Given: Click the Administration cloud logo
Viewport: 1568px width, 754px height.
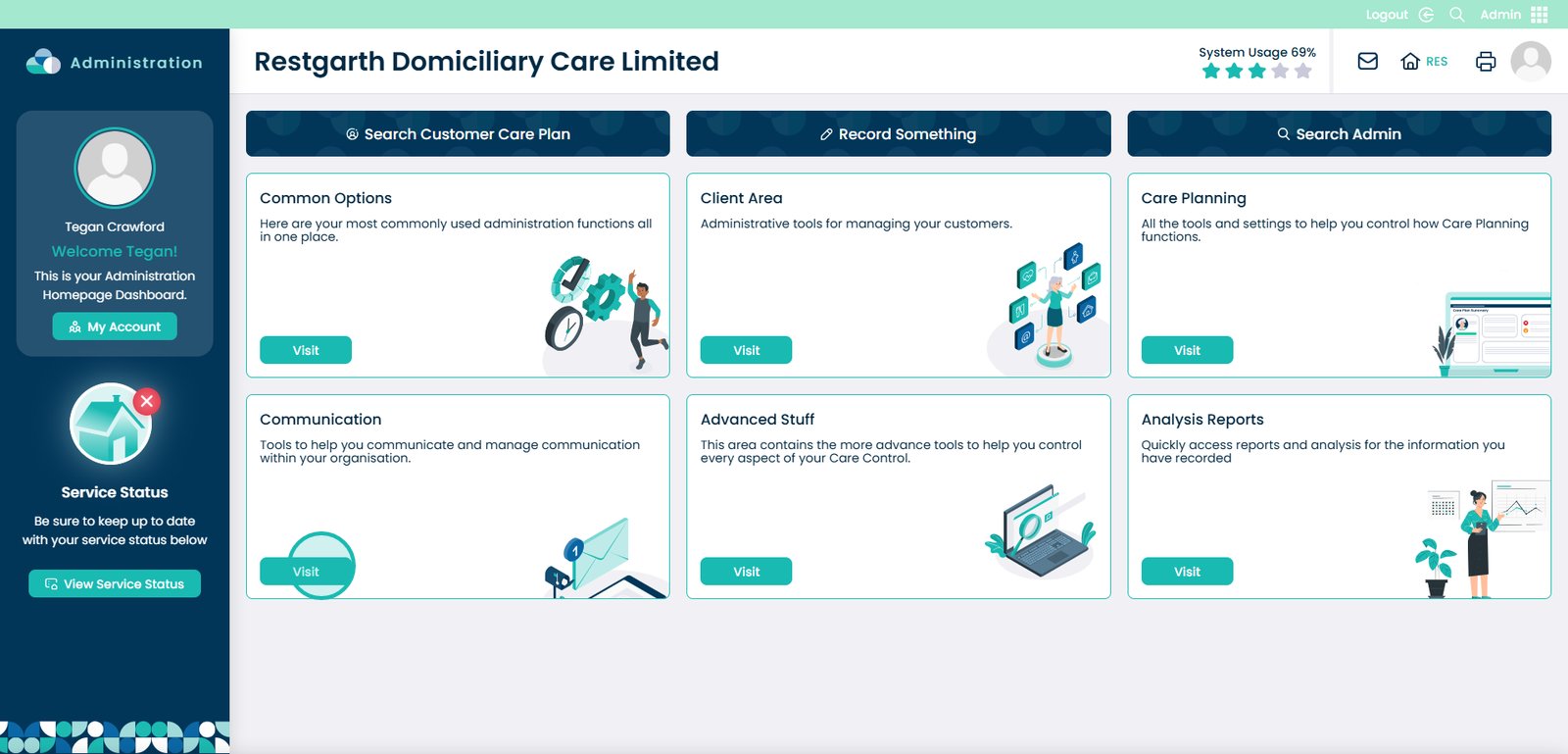Looking at the screenshot, I should coord(43,62).
